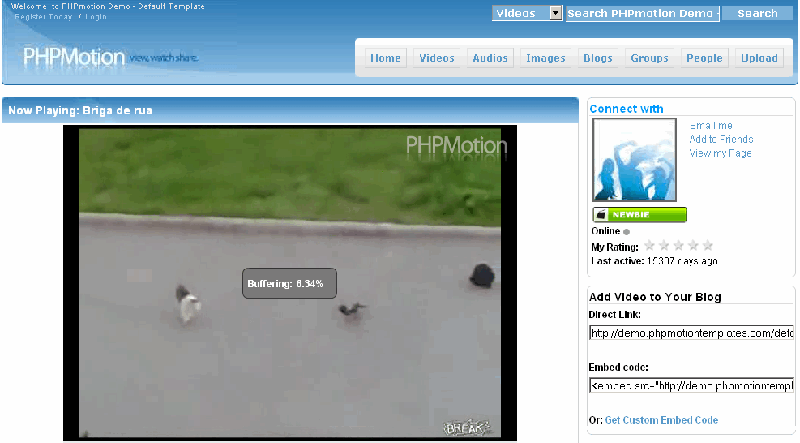Rate the user with the first star

[x=649, y=246]
